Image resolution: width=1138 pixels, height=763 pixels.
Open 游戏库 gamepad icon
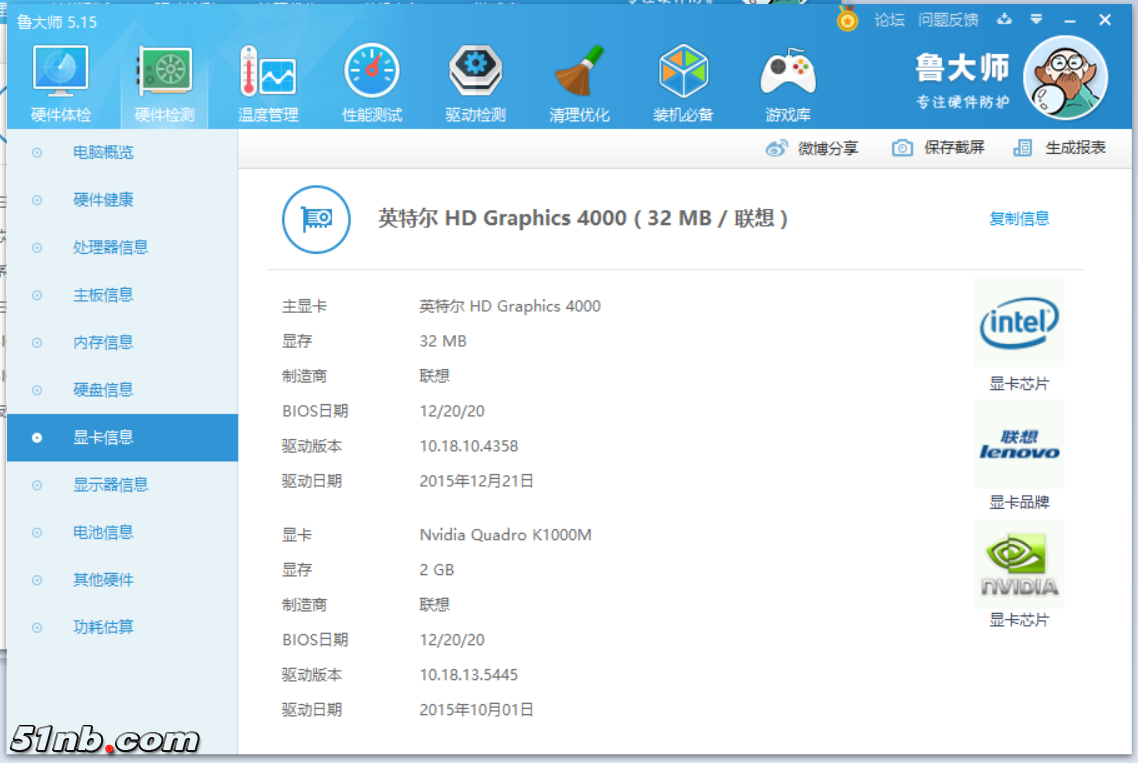[788, 84]
